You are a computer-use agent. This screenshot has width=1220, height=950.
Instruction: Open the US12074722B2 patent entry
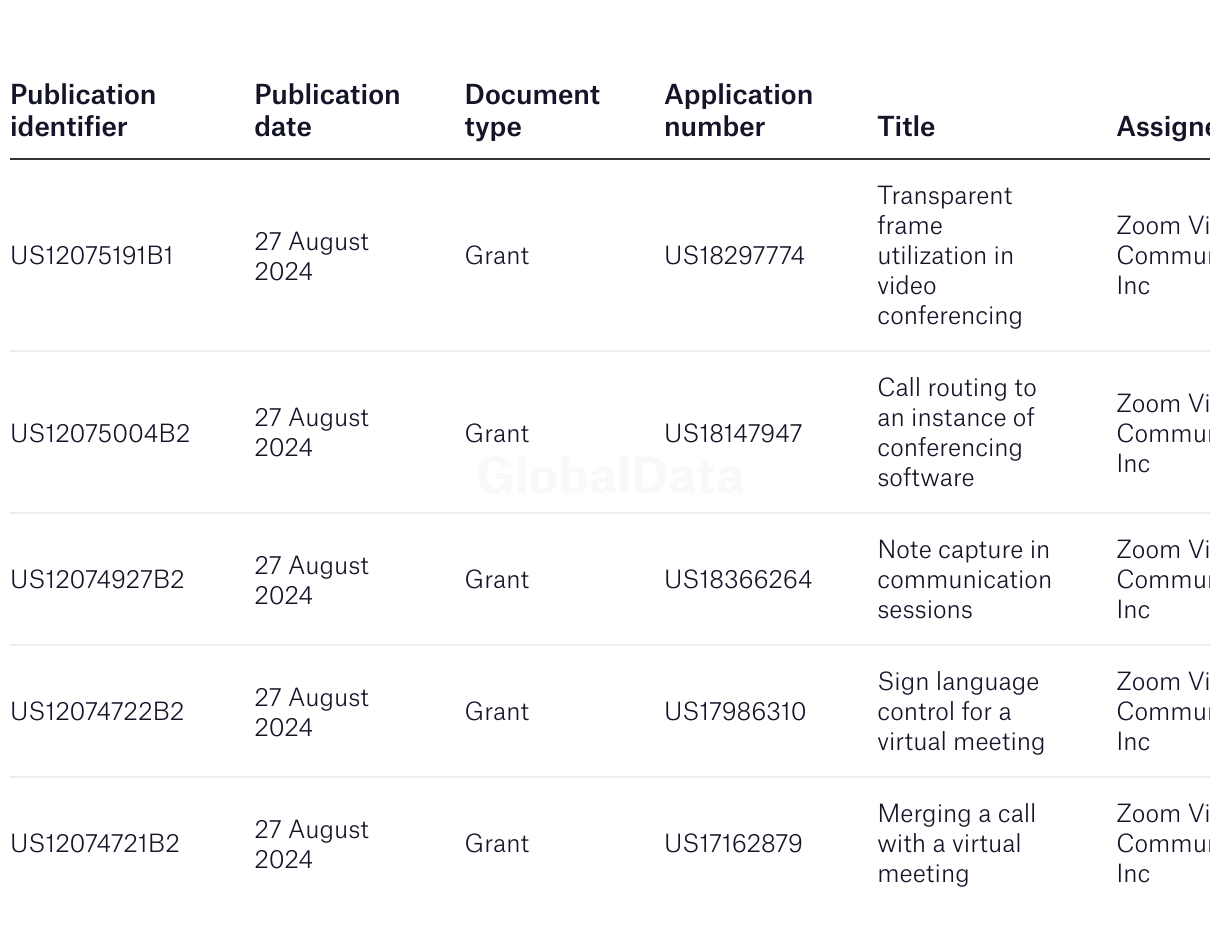tap(97, 712)
